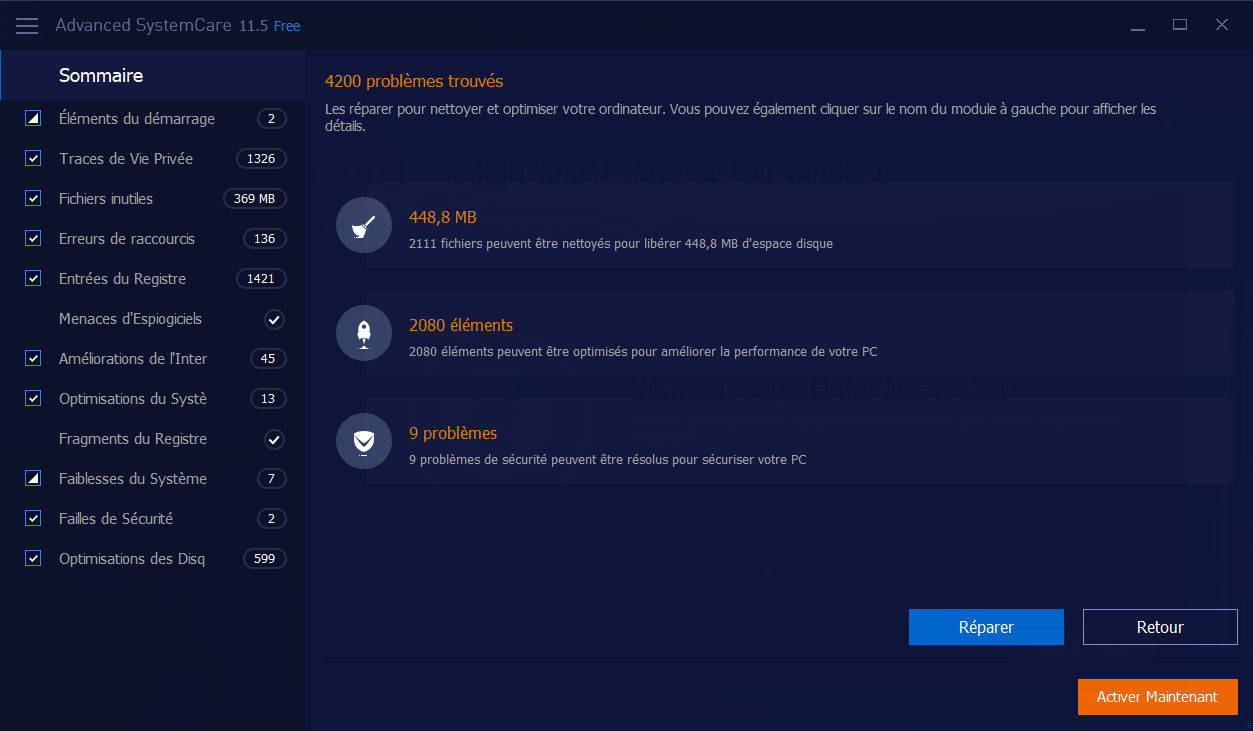Click the broom cleanup icon
1253x731 pixels.
364,225
